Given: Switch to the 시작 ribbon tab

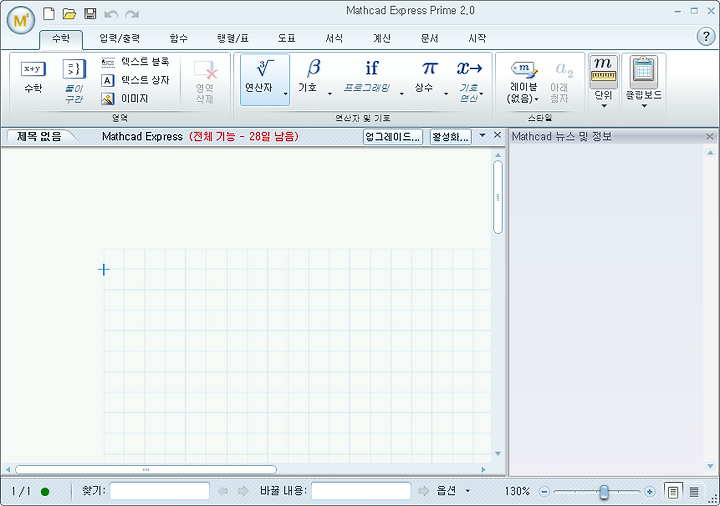Looking at the screenshot, I should coord(477,39).
